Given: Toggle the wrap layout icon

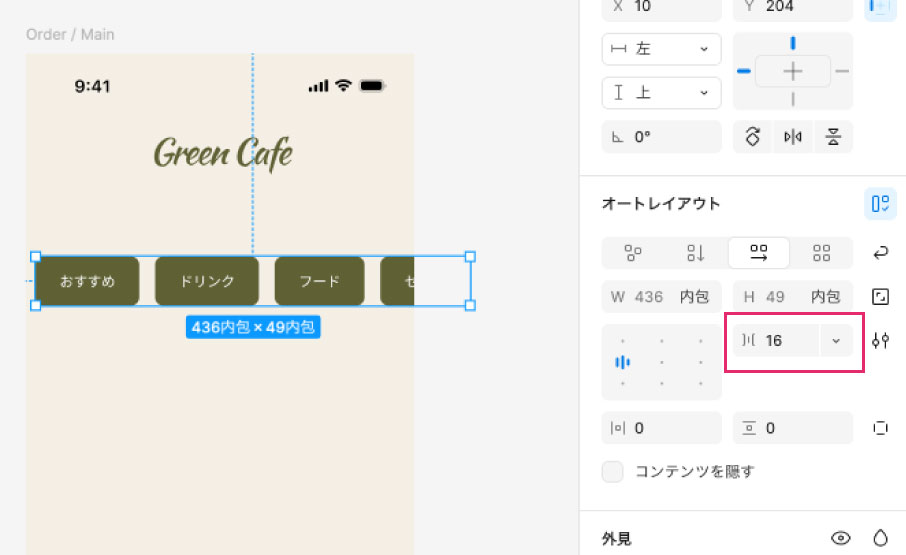Looking at the screenshot, I should [881, 252].
